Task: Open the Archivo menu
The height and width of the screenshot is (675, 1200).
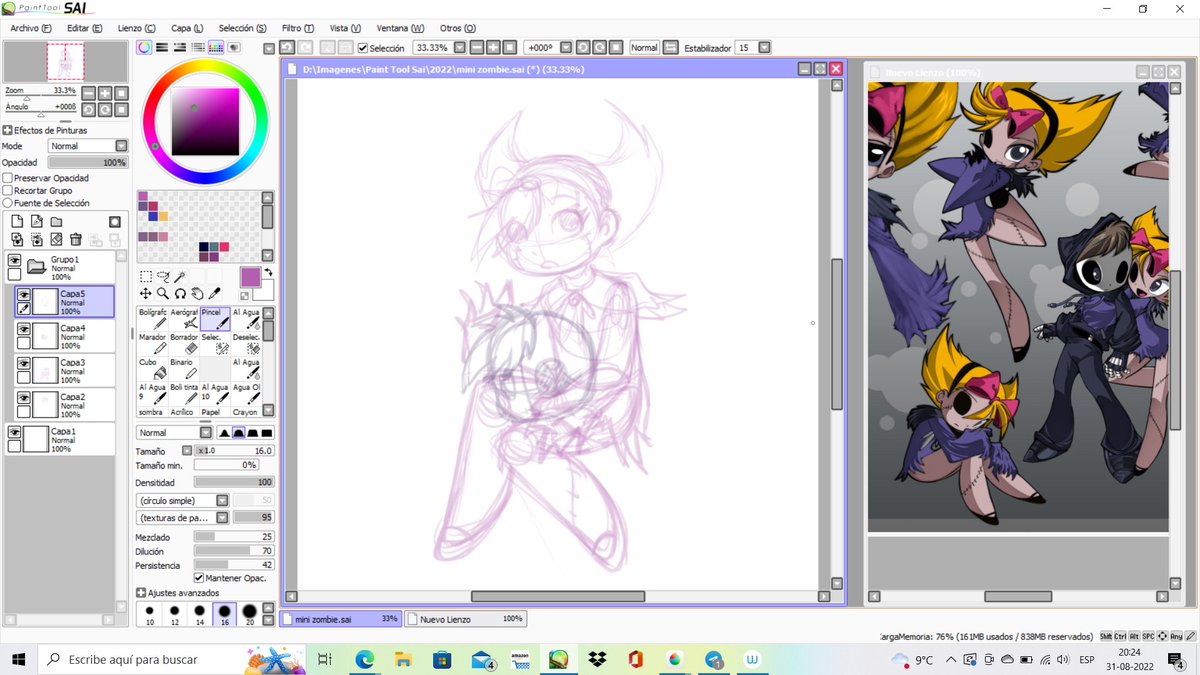Action: [x=31, y=28]
